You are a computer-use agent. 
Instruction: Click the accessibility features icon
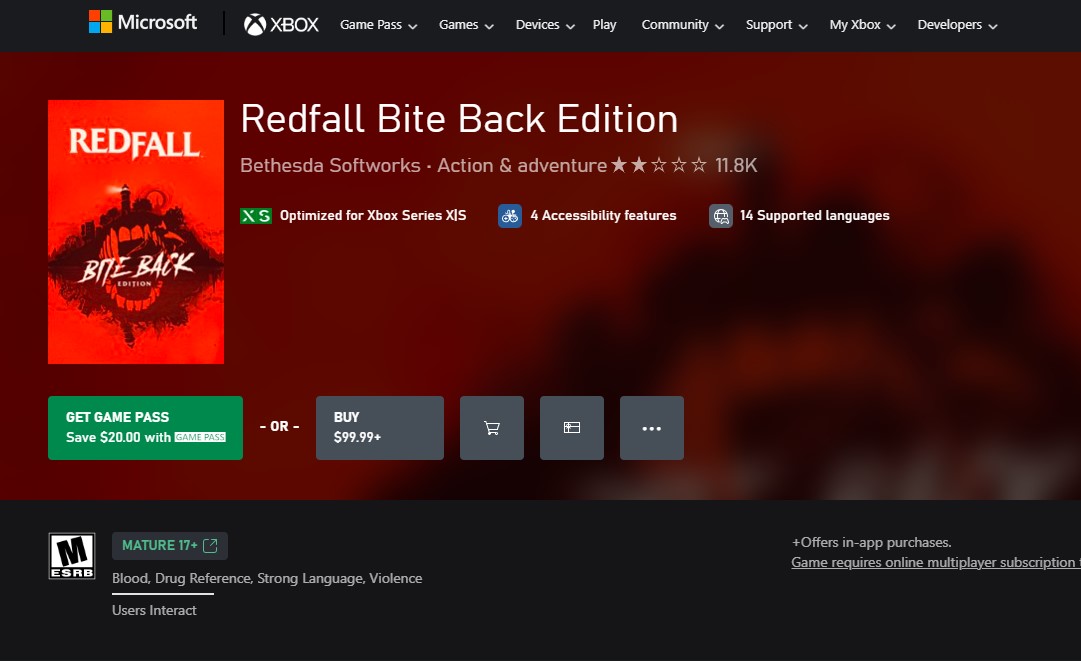point(510,215)
